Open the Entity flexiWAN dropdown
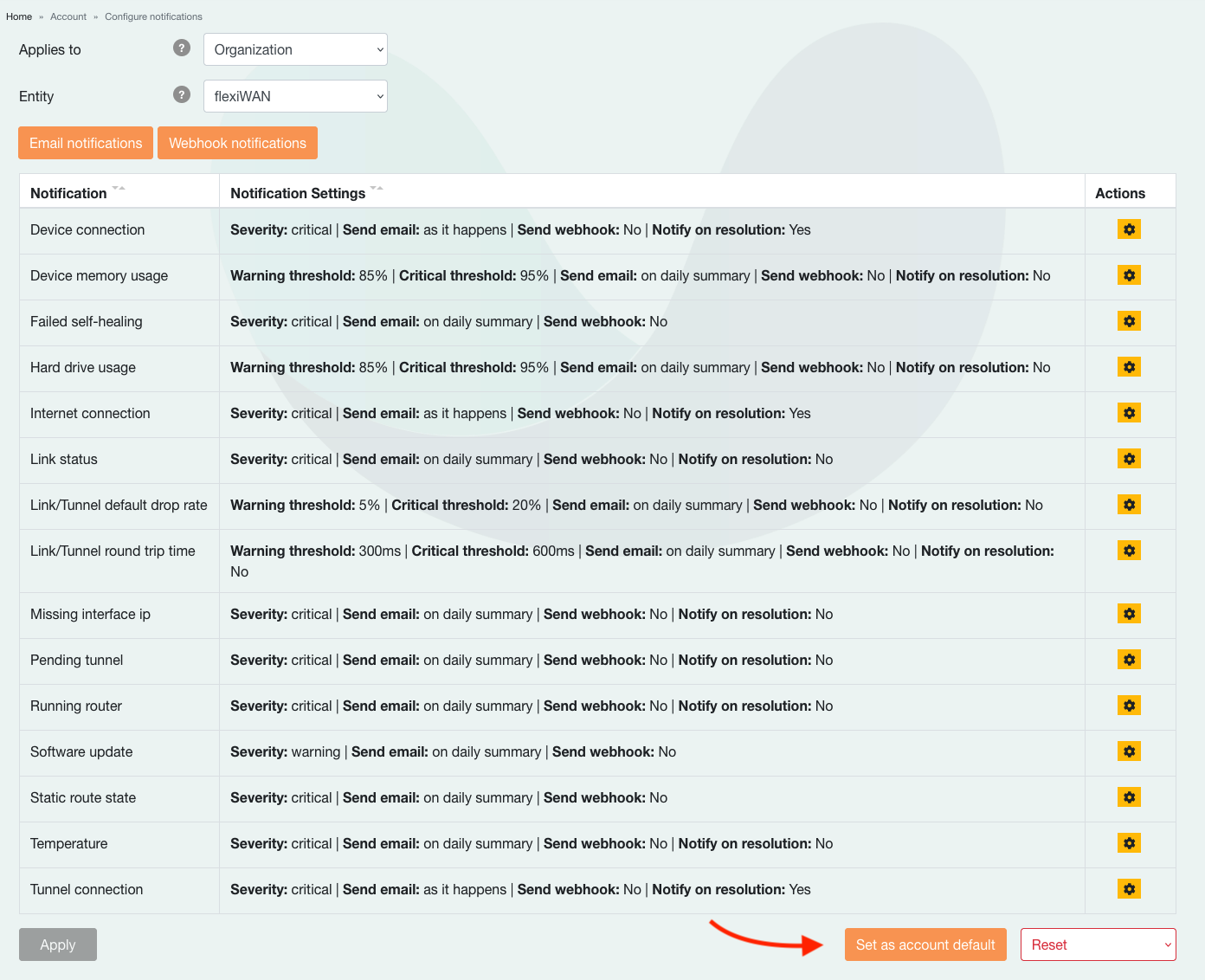This screenshot has height=980, width=1205. pos(295,96)
